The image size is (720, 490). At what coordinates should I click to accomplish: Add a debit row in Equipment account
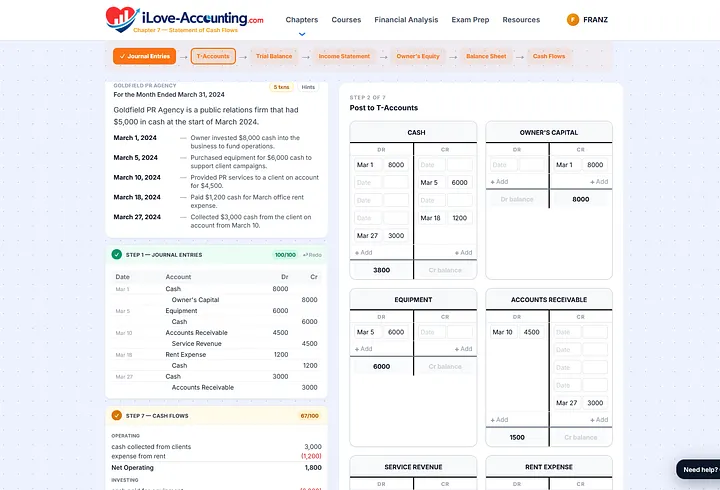364,349
